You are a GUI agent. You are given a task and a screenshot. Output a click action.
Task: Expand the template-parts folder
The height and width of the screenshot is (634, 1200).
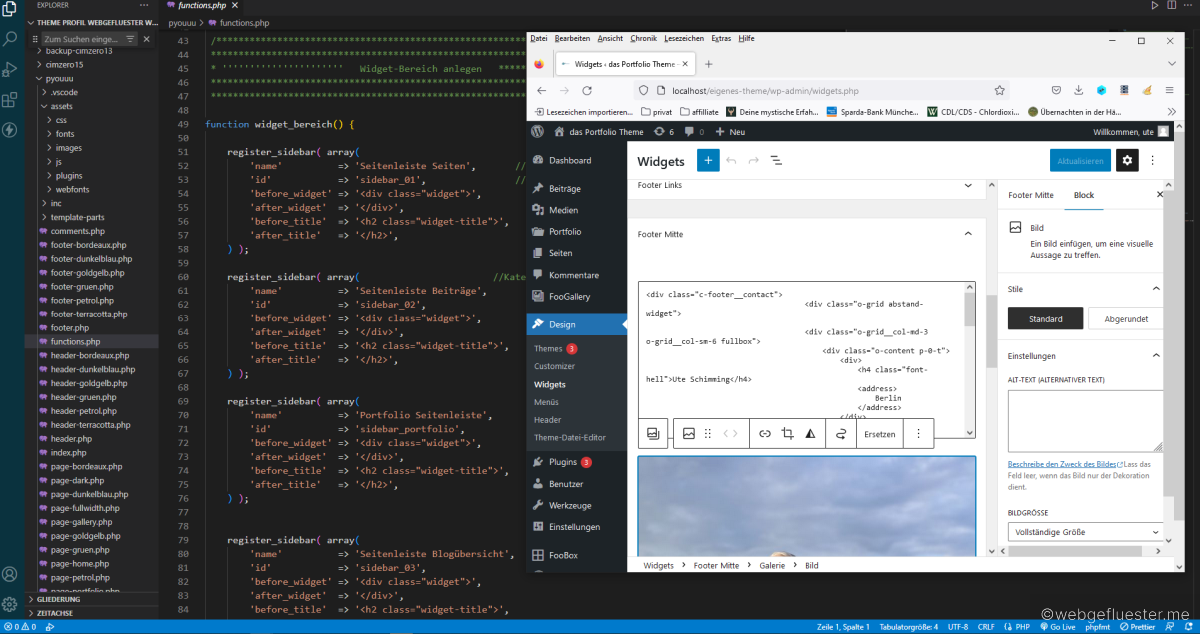click(x=42, y=217)
